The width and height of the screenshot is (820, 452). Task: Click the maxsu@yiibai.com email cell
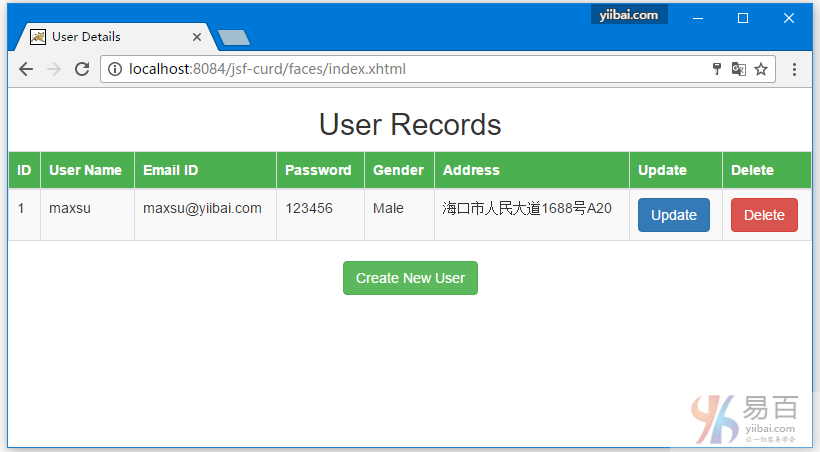pyautogui.click(x=202, y=208)
